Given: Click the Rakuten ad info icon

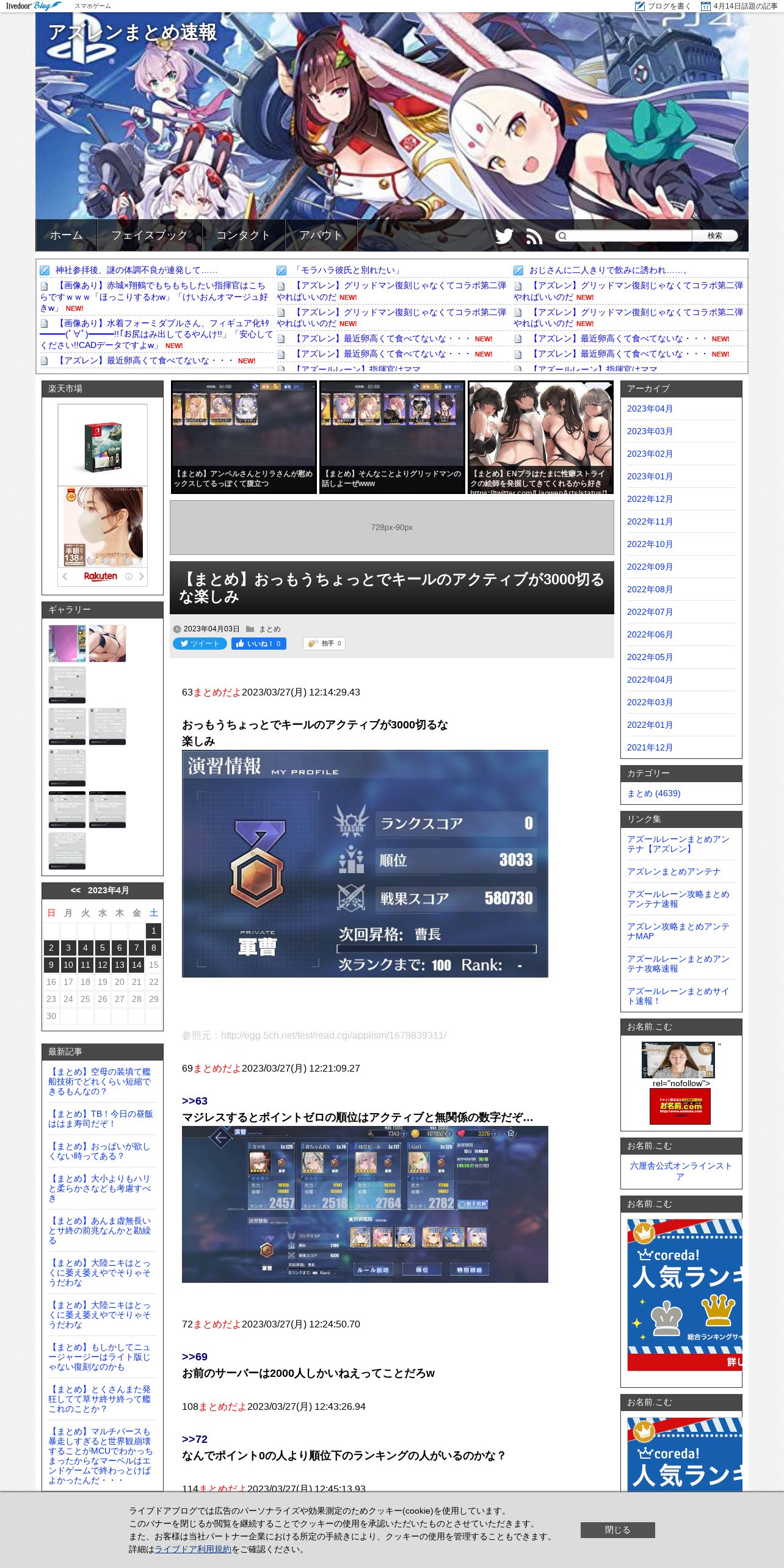Looking at the screenshot, I should (x=129, y=576).
